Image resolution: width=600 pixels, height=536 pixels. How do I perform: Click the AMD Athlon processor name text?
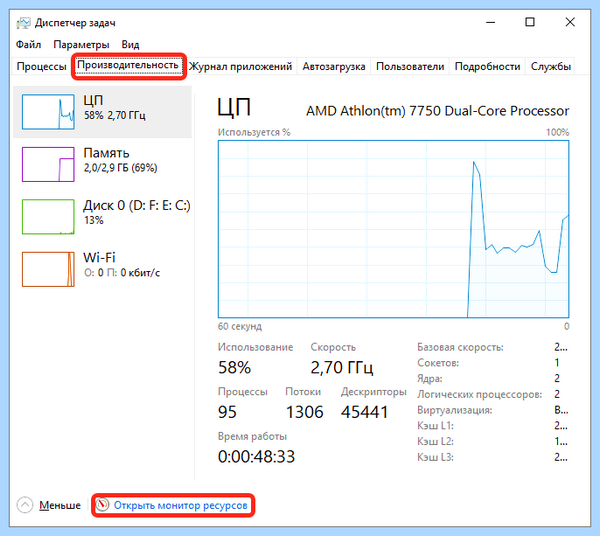coord(437,111)
